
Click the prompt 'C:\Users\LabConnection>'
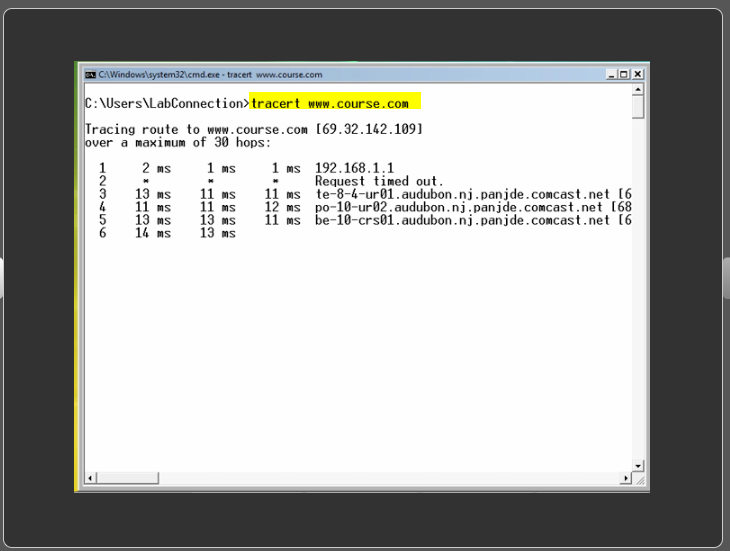[167, 103]
